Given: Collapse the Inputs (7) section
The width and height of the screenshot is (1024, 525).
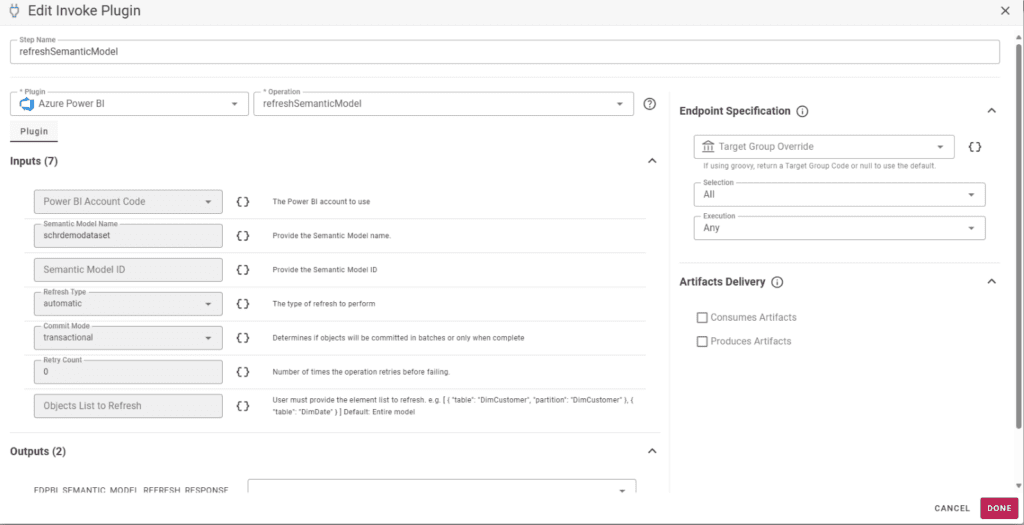Looking at the screenshot, I should pyautogui.click(x=651, y=161).
